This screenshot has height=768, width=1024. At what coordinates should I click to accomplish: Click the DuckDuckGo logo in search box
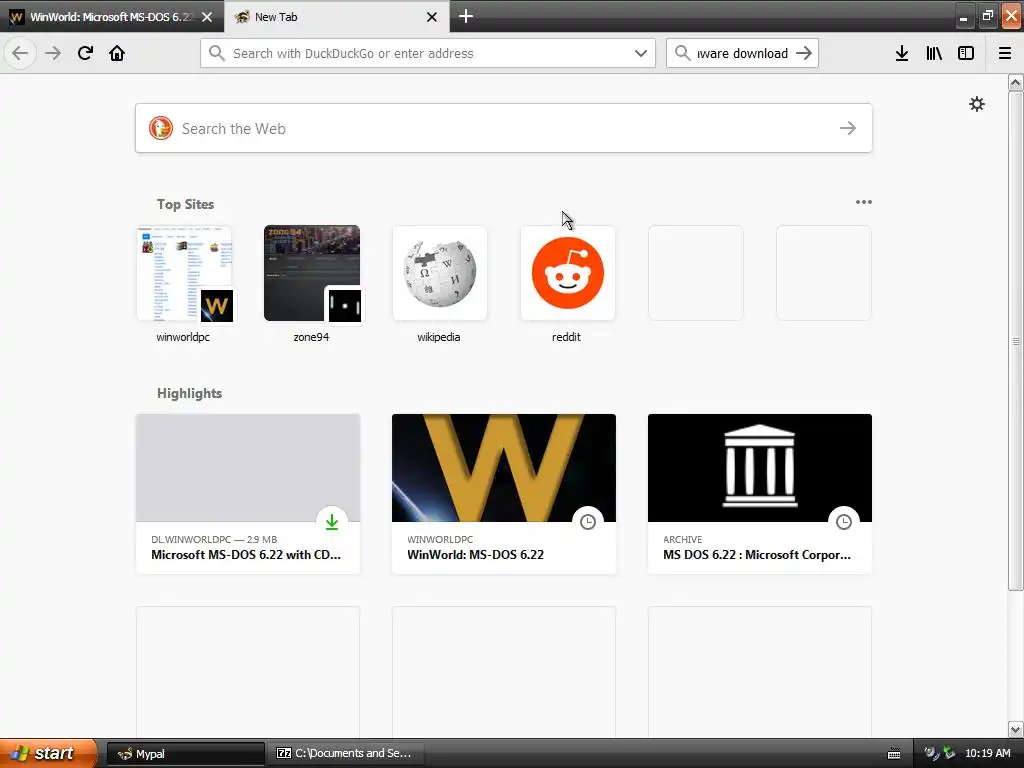coord(161,128)
